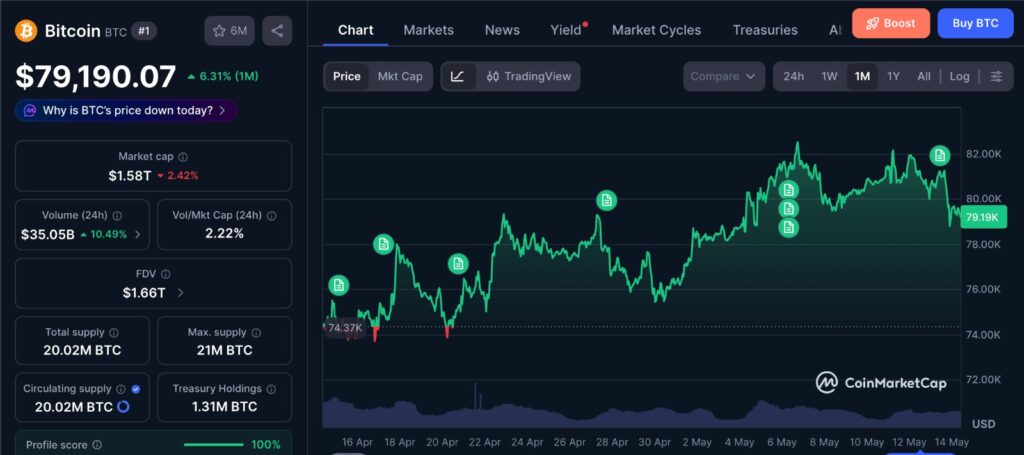Open the Market Cycles tab
The height and width of the screenshot is (455, 1024).
pyautogui.click(x=656, y=30)
